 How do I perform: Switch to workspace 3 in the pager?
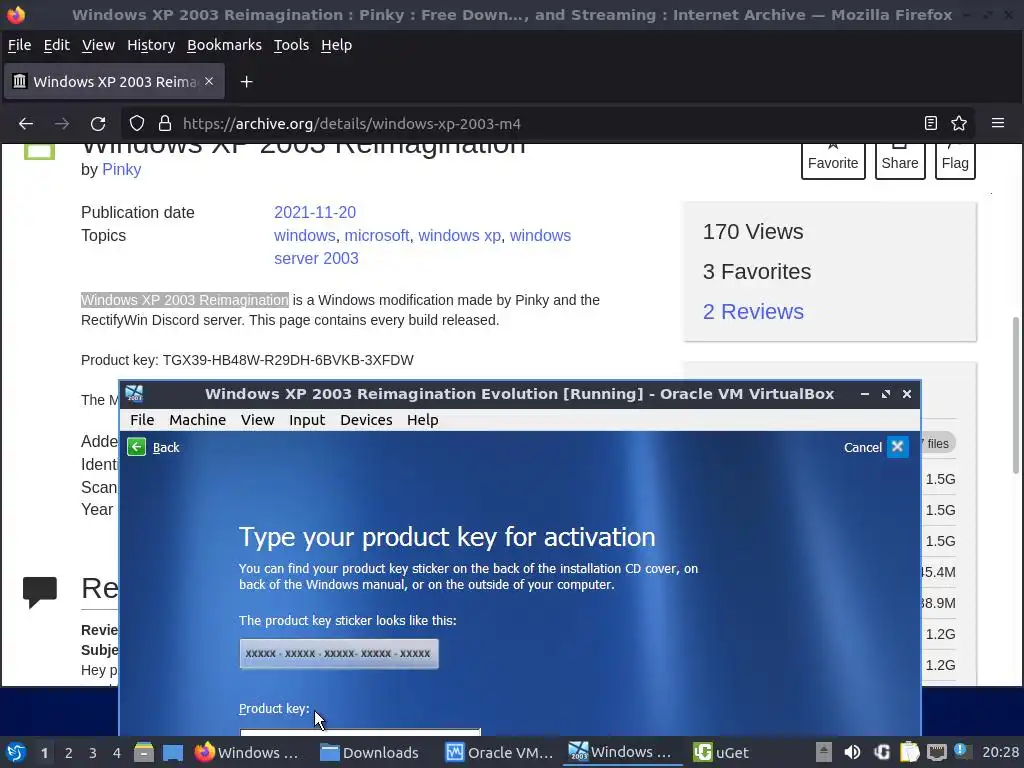(93, 753)
